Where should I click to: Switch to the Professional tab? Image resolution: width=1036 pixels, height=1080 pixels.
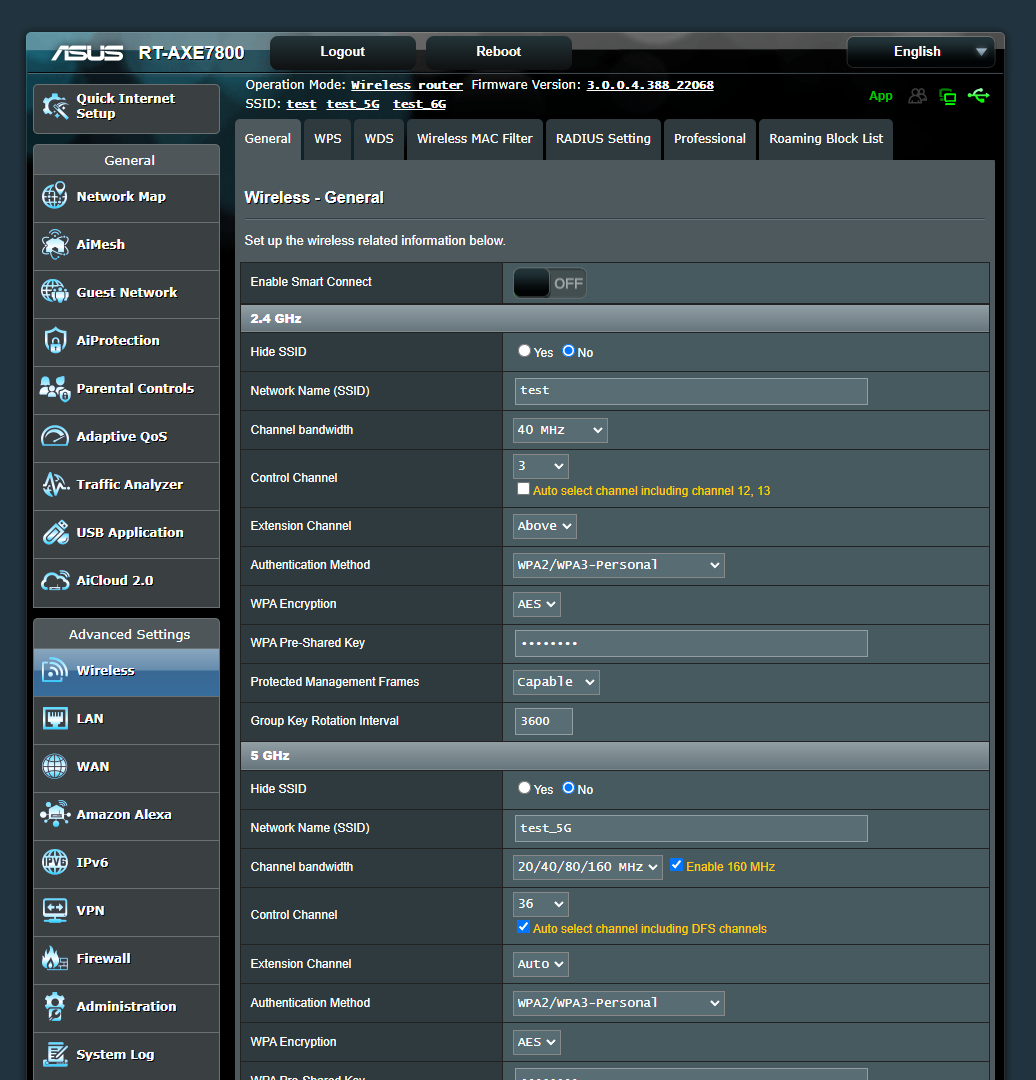tap(709, 139)
